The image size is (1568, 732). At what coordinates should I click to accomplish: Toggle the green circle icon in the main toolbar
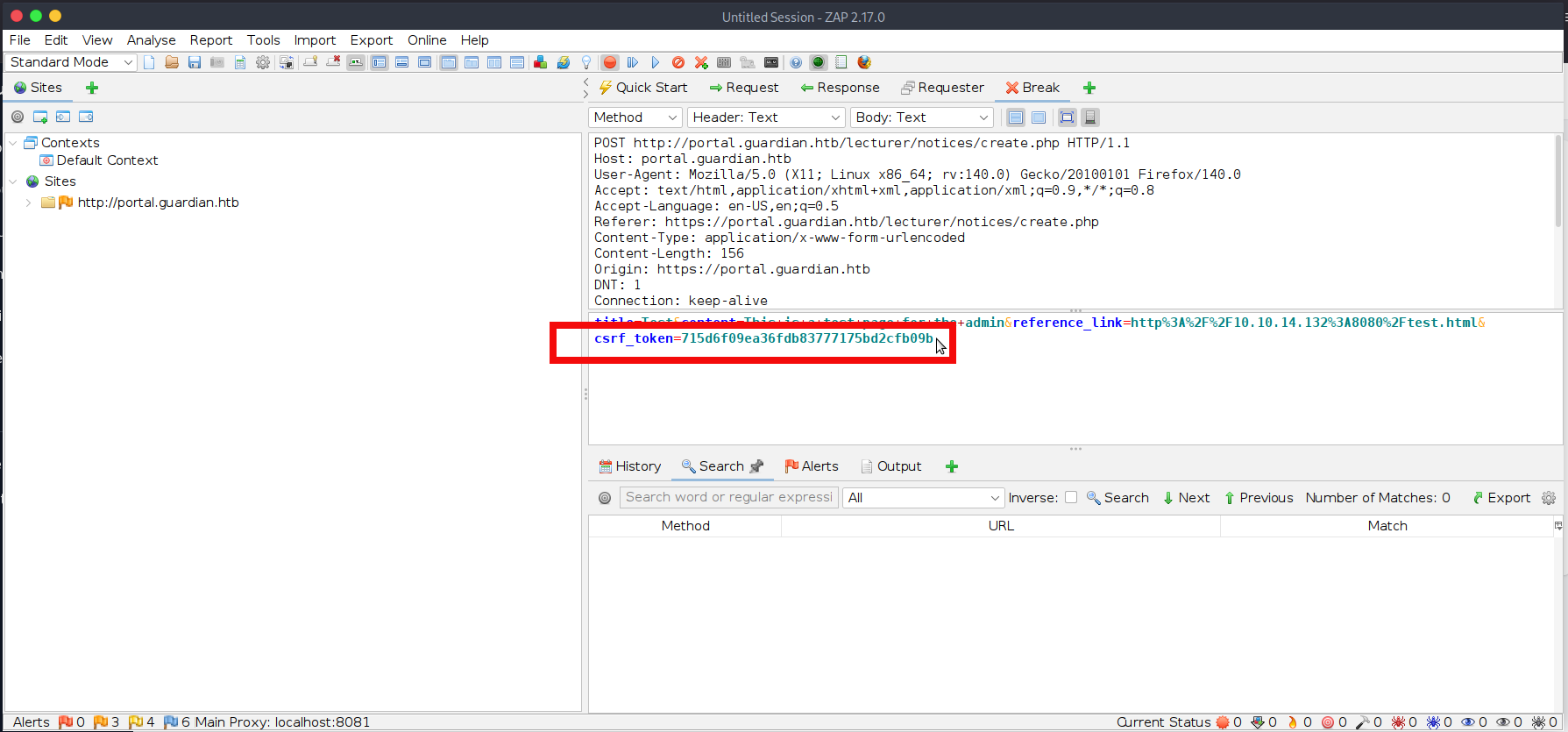pyautogui.click(x=819, y=62)
